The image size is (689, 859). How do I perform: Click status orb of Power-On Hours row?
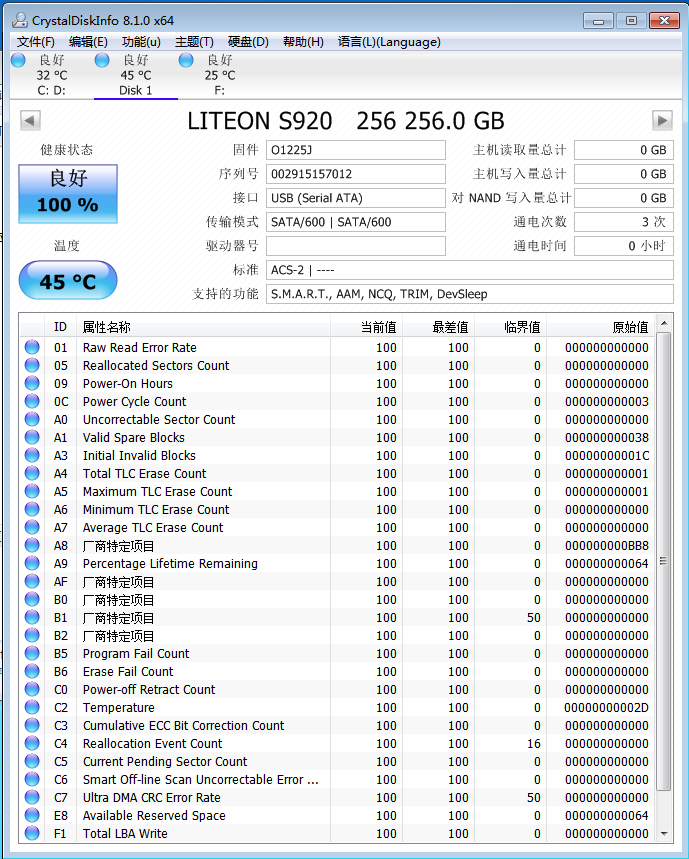point(32,383)
